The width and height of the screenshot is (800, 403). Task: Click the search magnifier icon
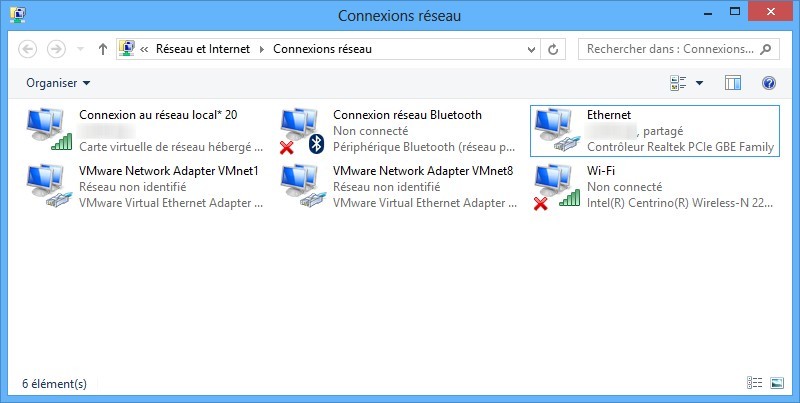coord(765,49)
